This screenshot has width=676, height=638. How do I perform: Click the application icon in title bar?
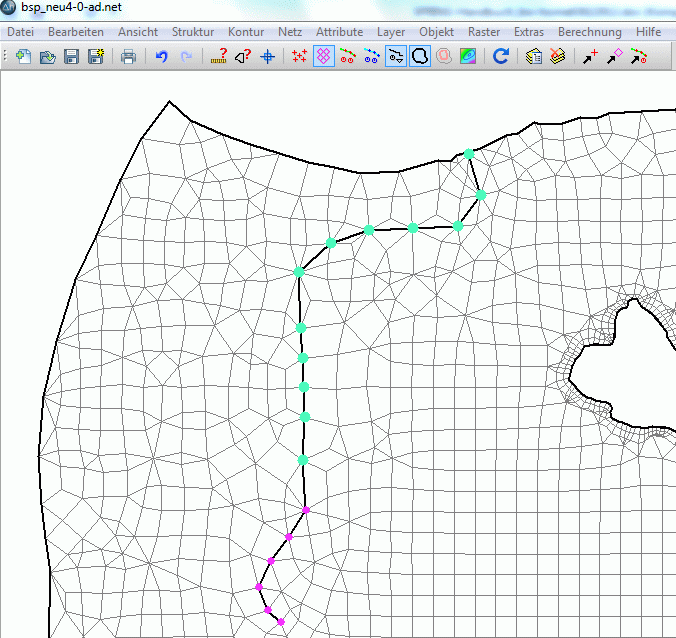pos(8,7)
